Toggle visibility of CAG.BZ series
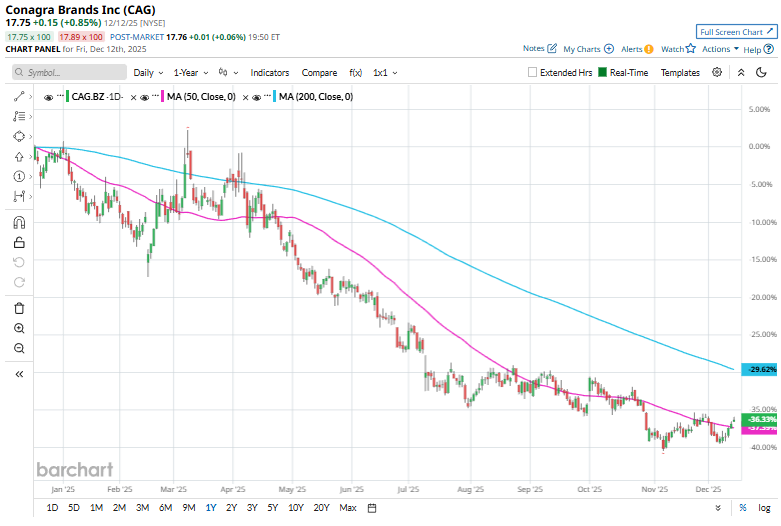 [48, 98]
